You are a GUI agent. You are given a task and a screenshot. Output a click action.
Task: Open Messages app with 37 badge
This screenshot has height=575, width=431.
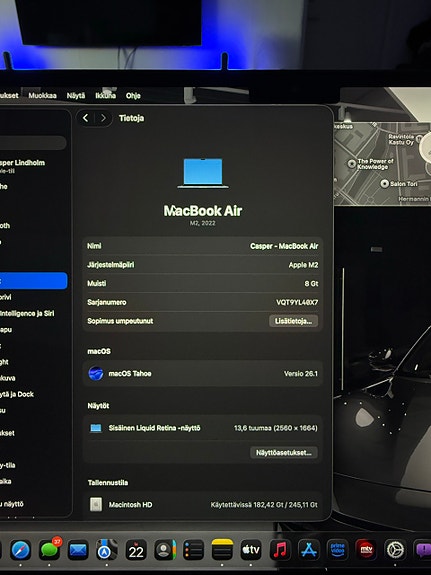pyautogui.click(x=50, y=550)
